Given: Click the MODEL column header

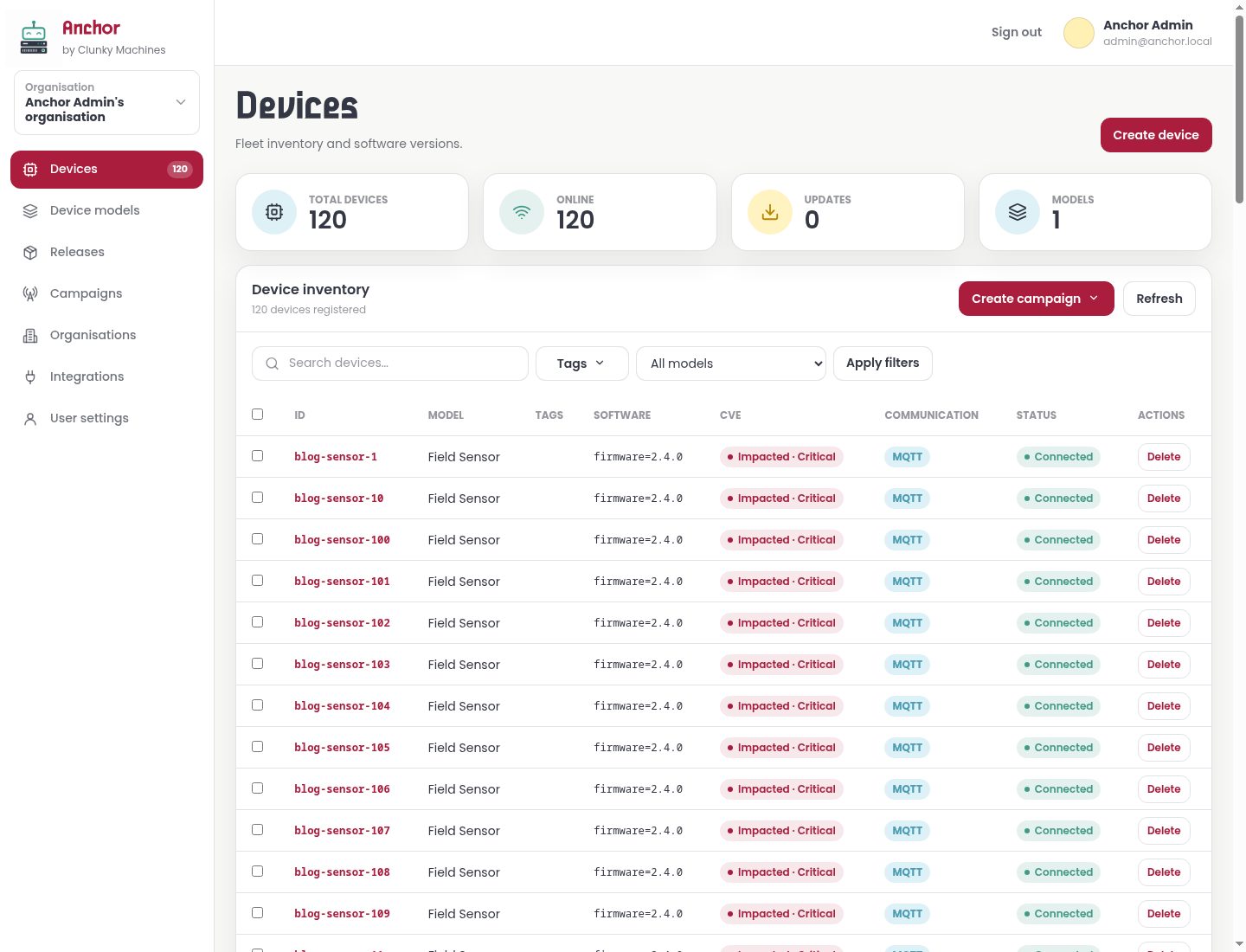Looking at the screenshot, I should coord(446,415).
